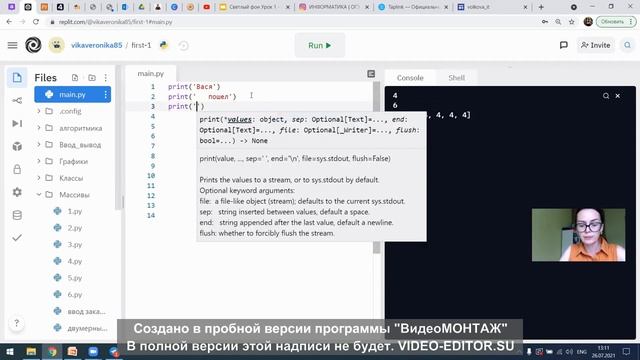Invite collaborators with the Invite button
This screenshot has width=640, height=360.
596,45
